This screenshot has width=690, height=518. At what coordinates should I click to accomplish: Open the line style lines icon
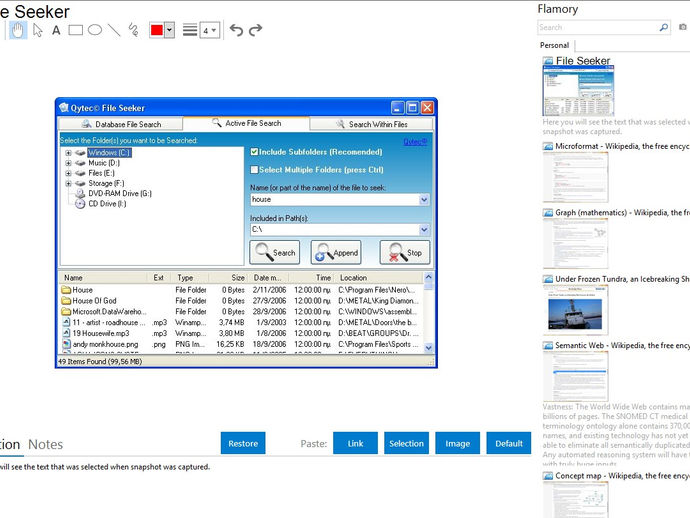tap(190, 30)
